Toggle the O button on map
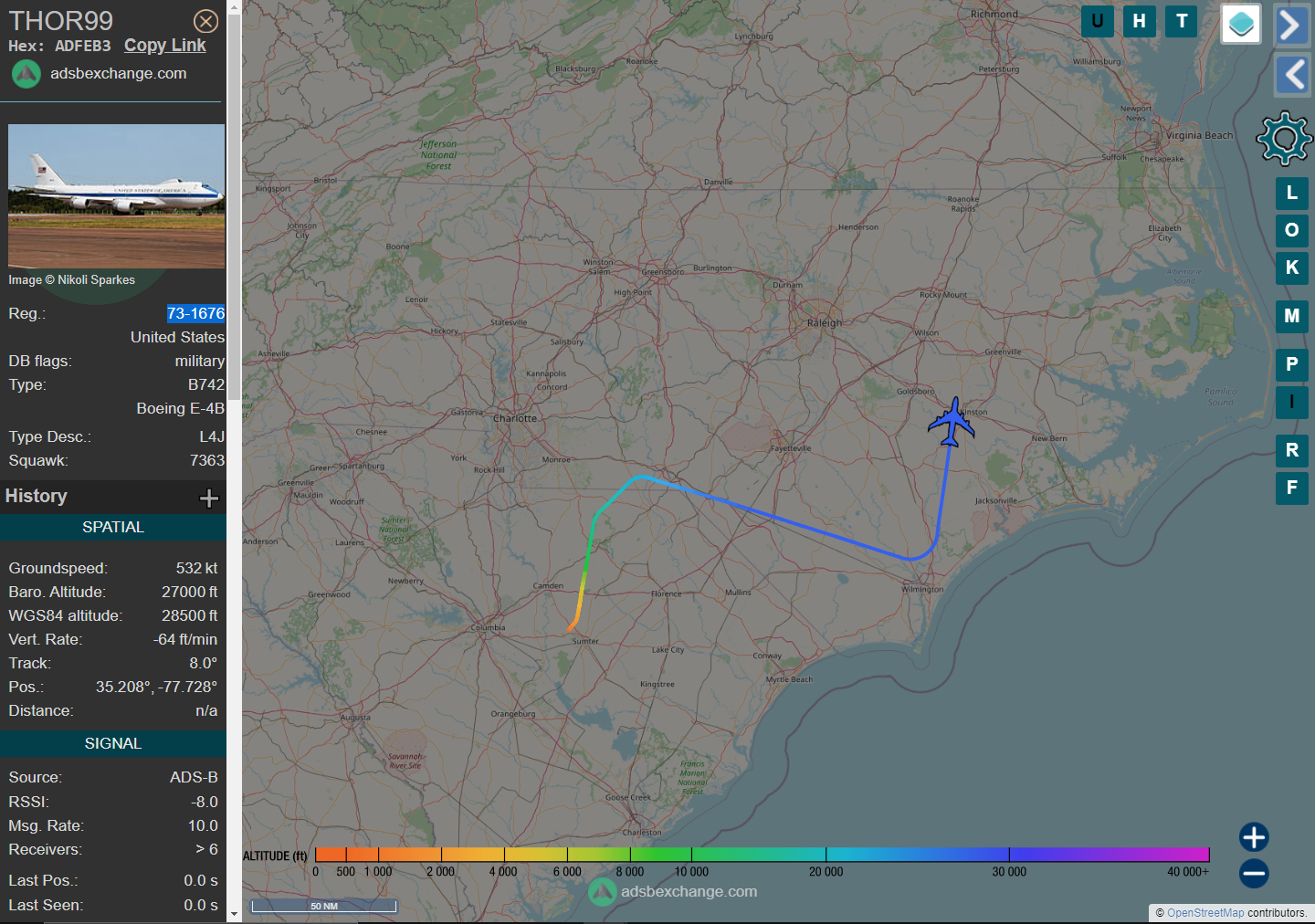 point(1292,230)
